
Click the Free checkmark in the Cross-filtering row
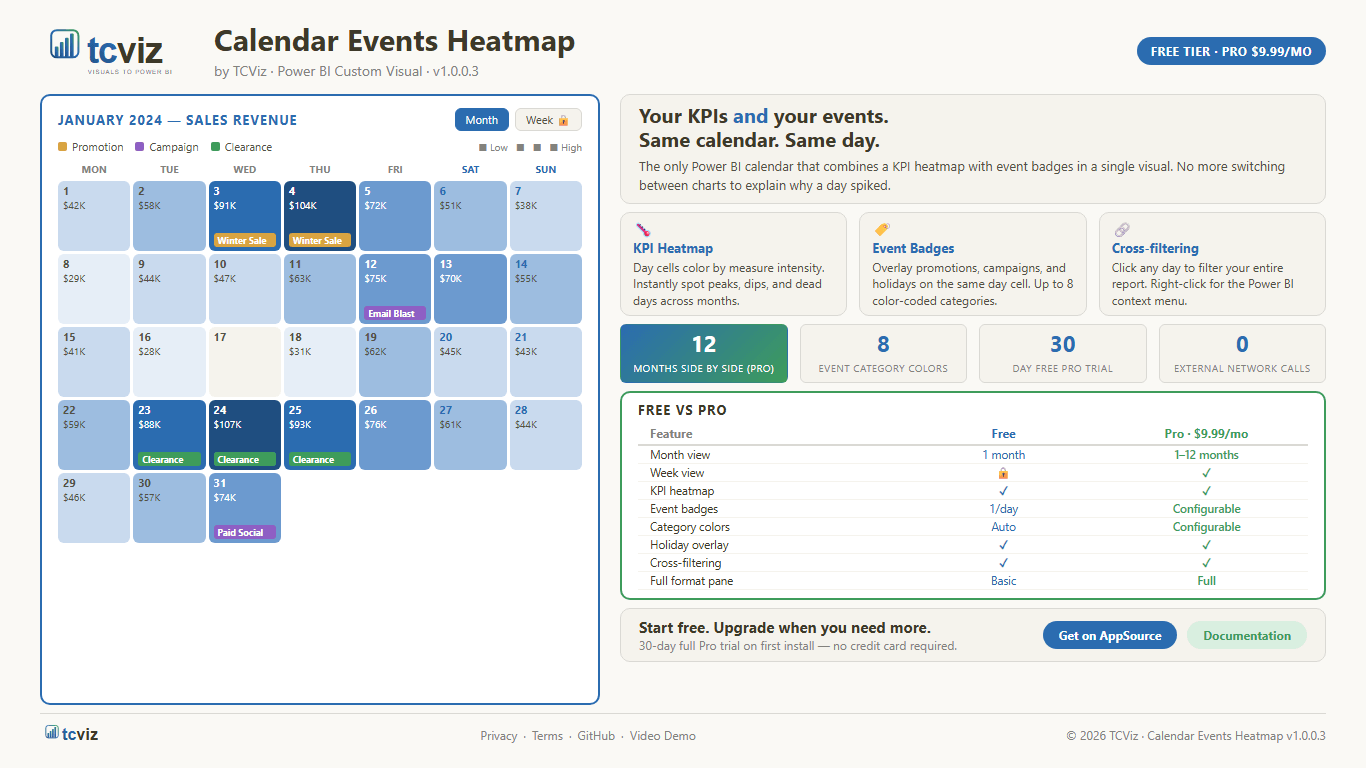(x=1003, y=563)
